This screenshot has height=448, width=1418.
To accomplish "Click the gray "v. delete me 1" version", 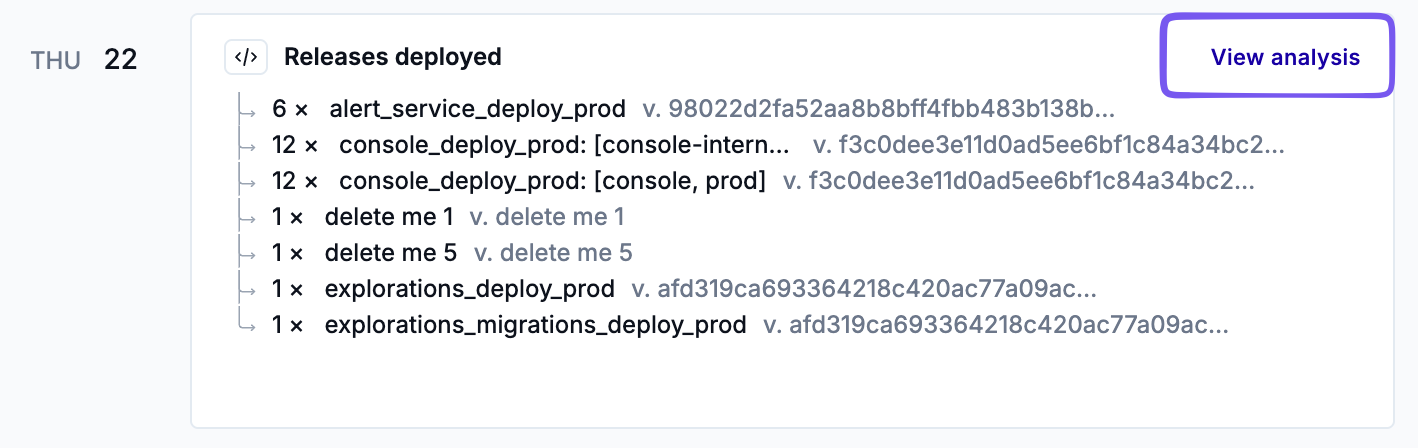I will tap(547, 217).
